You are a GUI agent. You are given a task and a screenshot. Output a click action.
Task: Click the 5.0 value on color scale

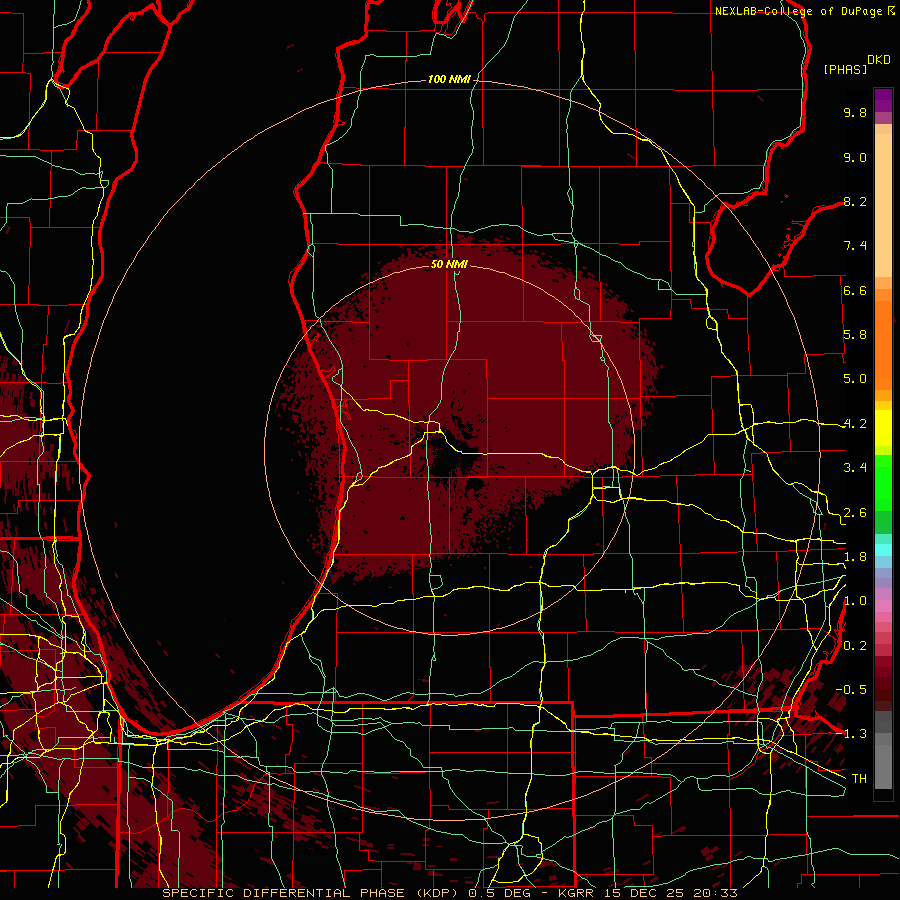pos(855,379)
